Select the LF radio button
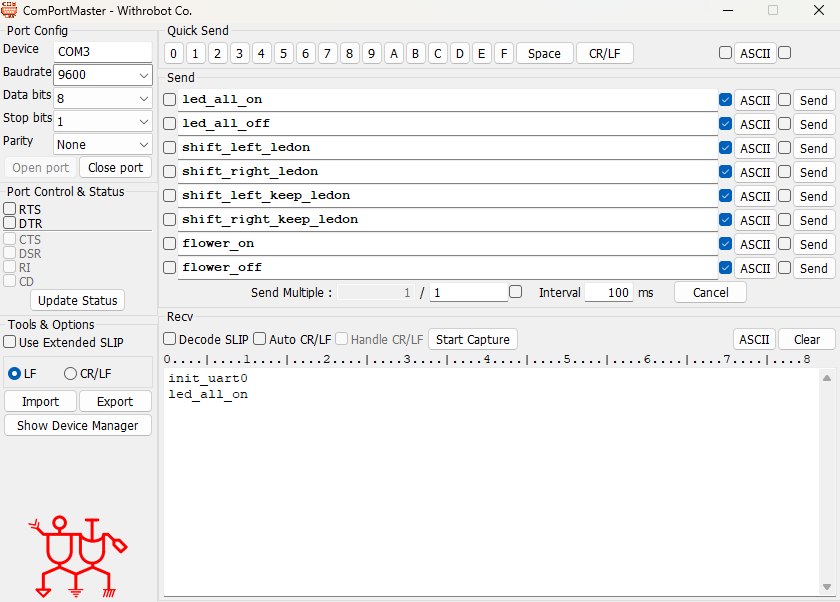The height and width of the screenshot is (602, 840). pos(14,373)
